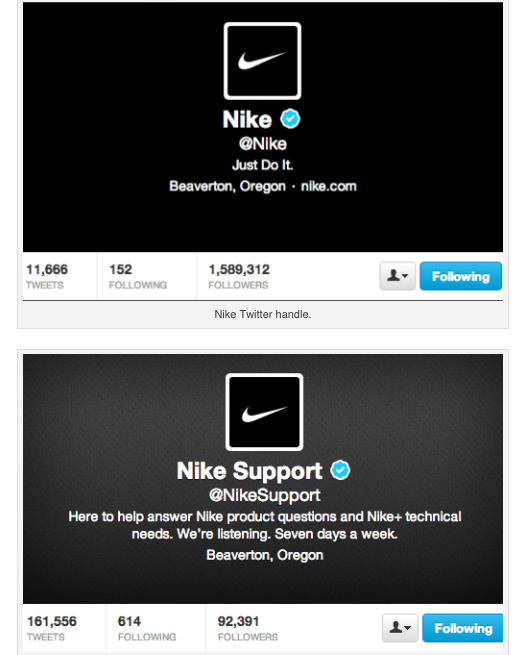This screenshot has width=525, height=655.
Task: View Nike's 1,589,312 followers
Action: [239, 277]
